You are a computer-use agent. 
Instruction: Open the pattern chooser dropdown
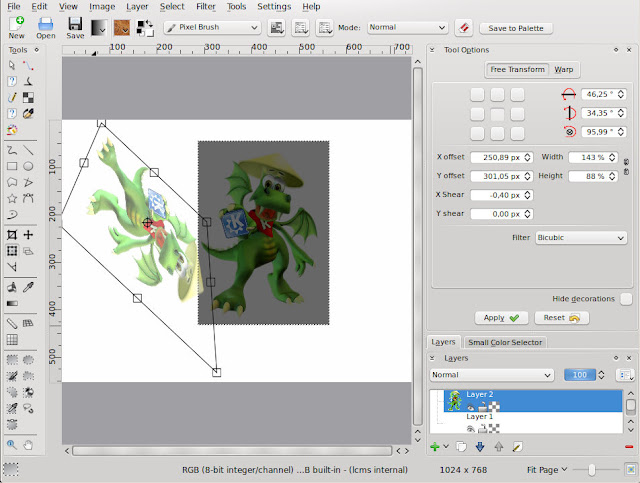pos(122,28)
